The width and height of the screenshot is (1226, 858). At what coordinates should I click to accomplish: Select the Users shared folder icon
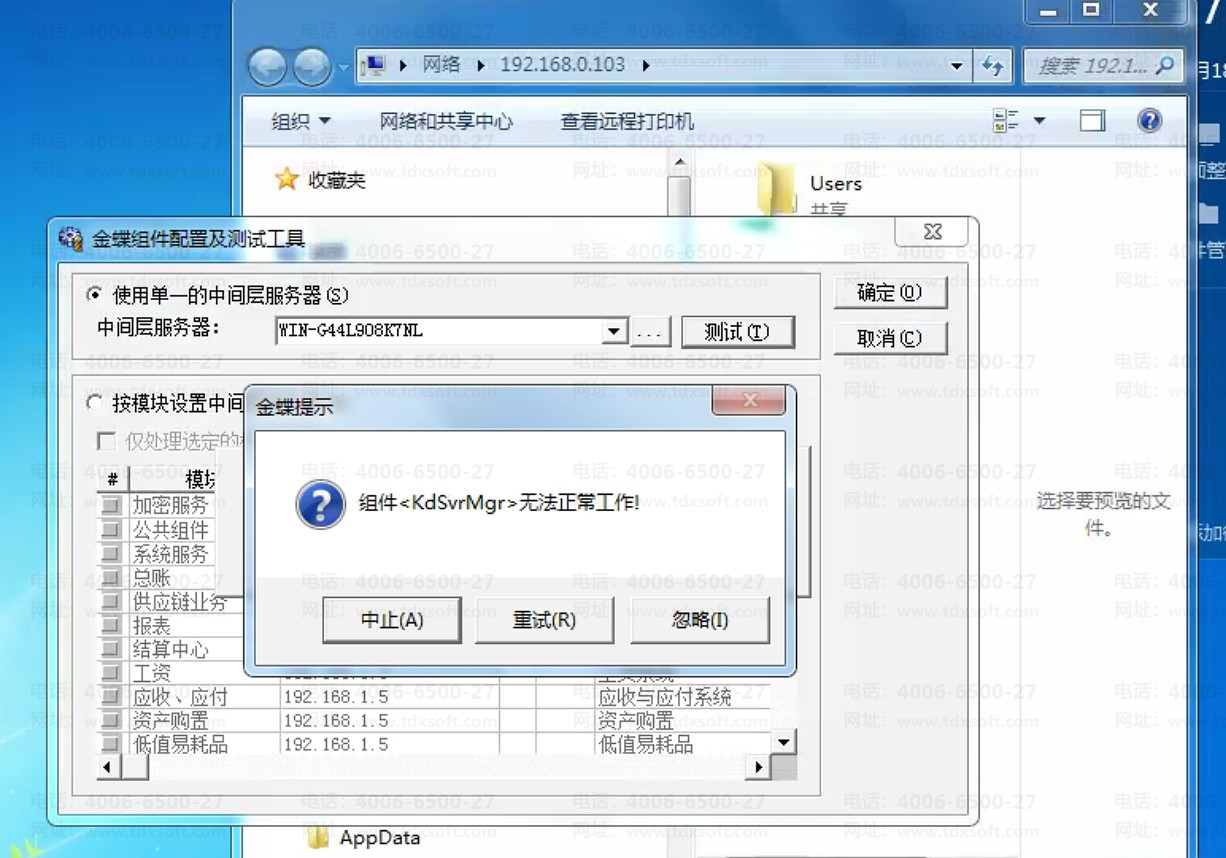pos(777,191)
